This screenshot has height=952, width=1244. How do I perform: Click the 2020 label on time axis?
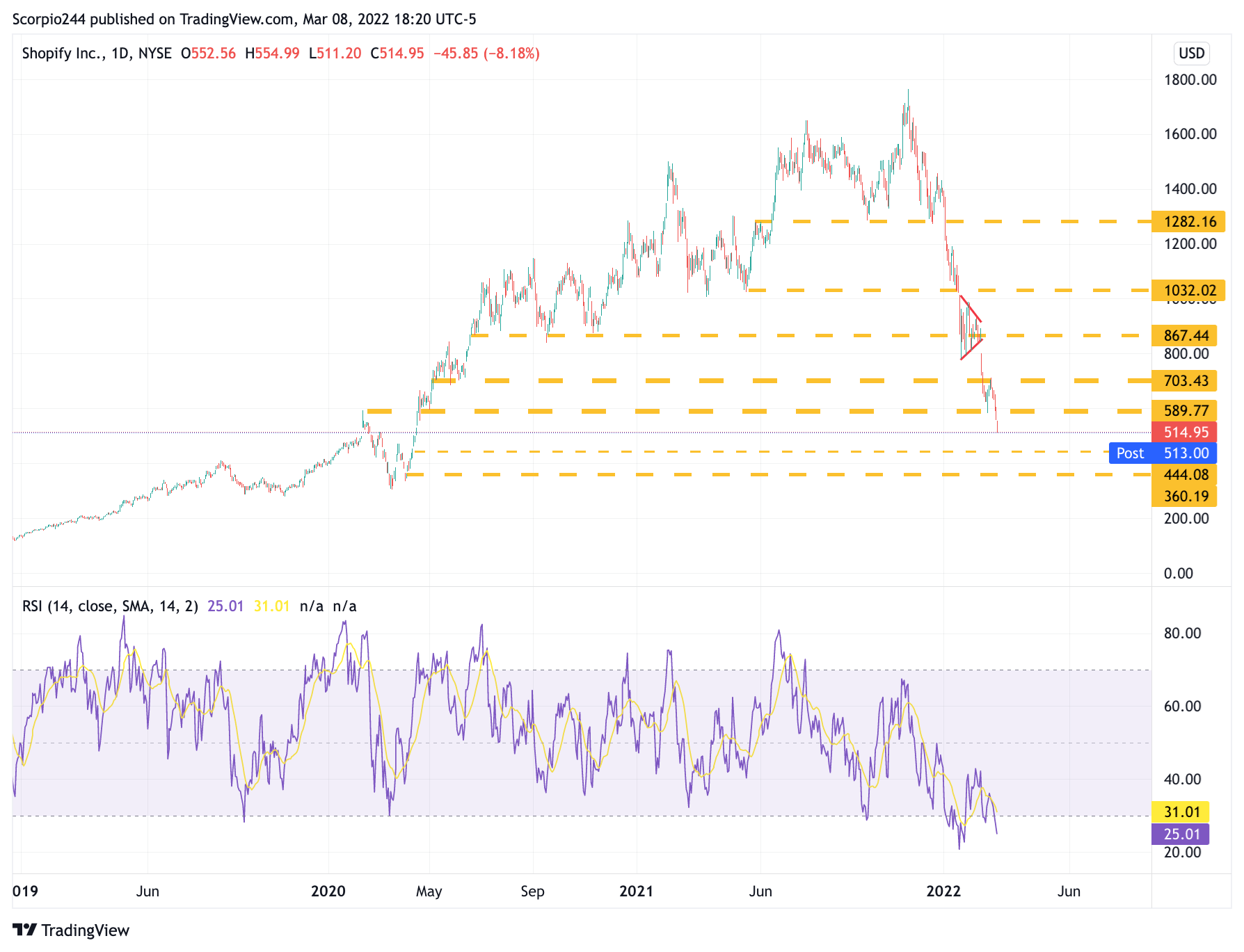pyautogui.click(x=328, y=891)
